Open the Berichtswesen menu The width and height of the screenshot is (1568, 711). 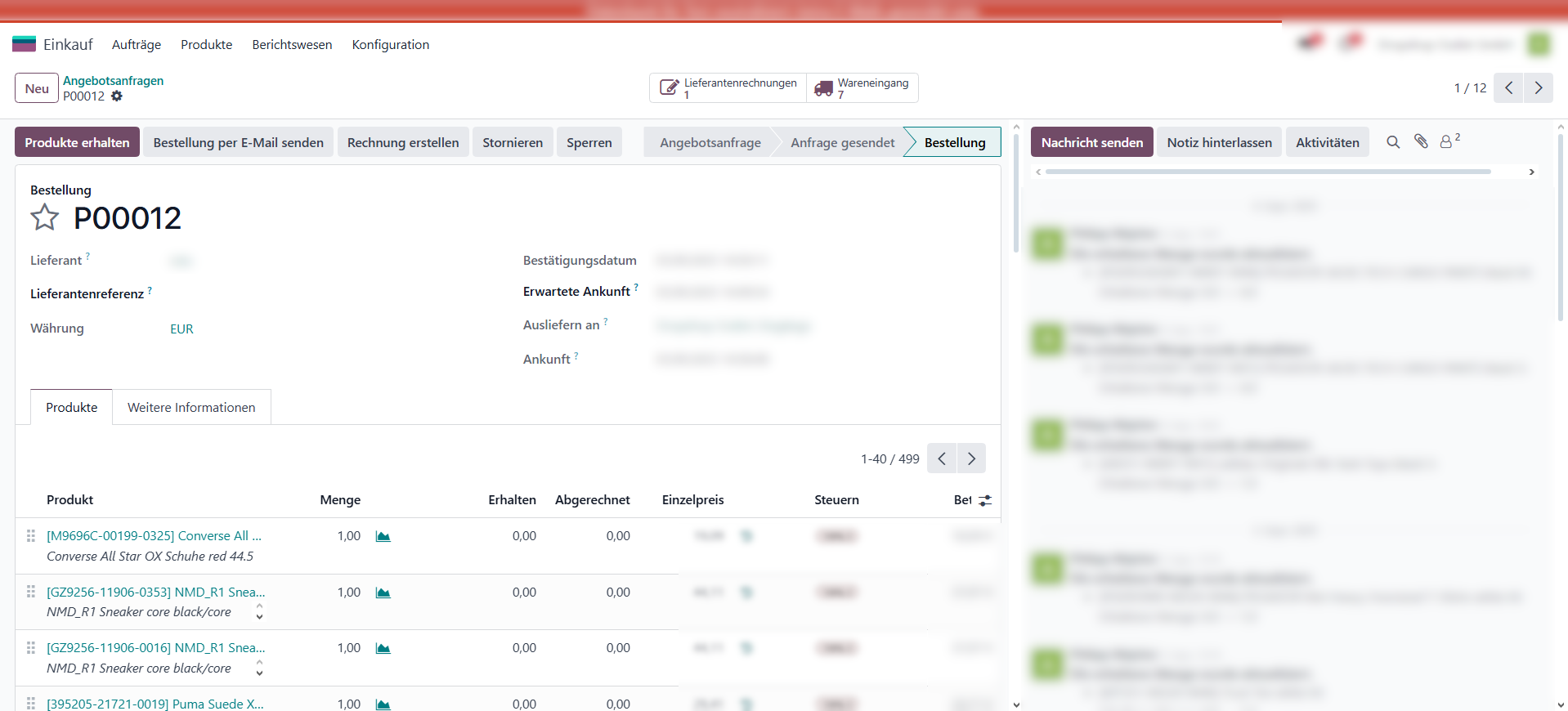point(292,45)
